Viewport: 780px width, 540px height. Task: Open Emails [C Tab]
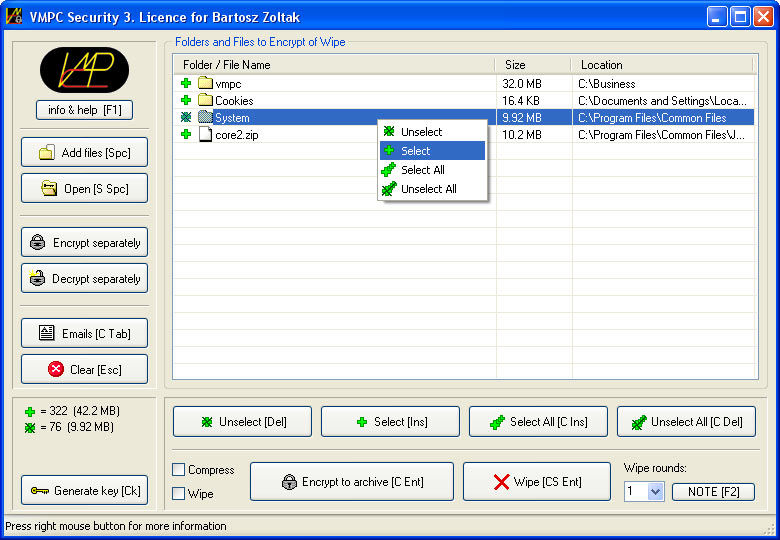(85, 333)
